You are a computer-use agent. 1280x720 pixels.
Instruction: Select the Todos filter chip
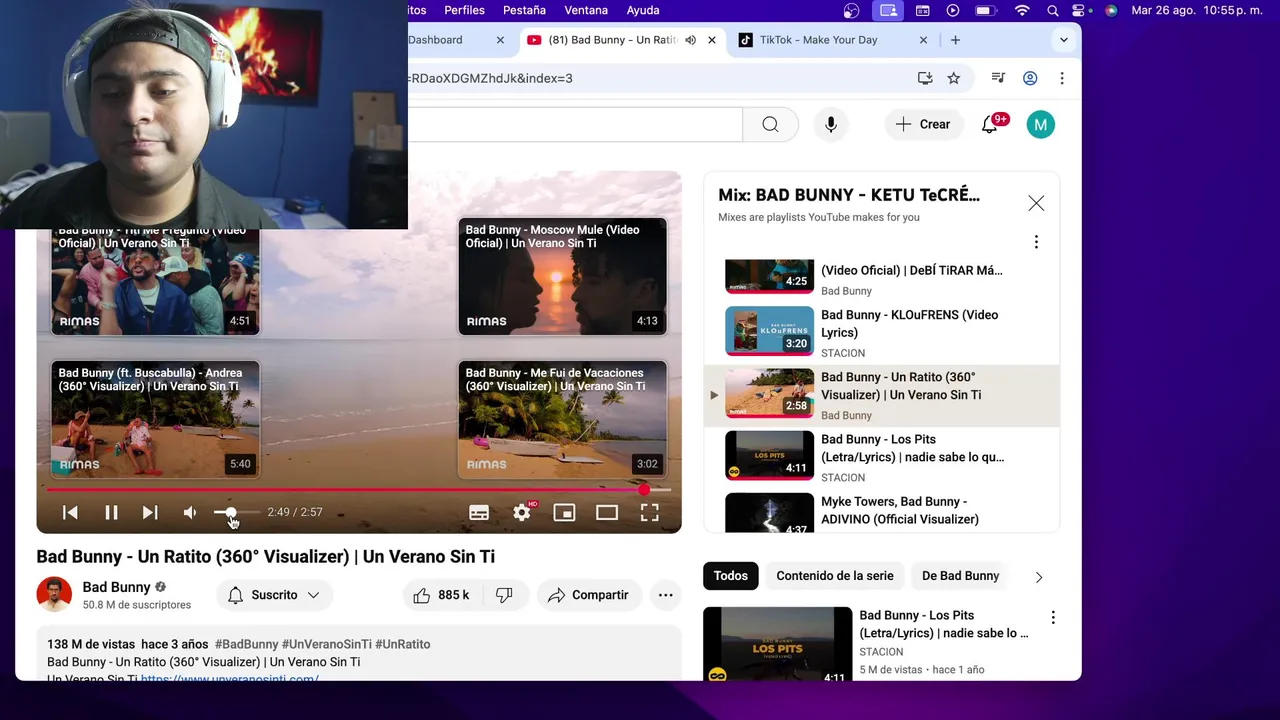point(730,575)
